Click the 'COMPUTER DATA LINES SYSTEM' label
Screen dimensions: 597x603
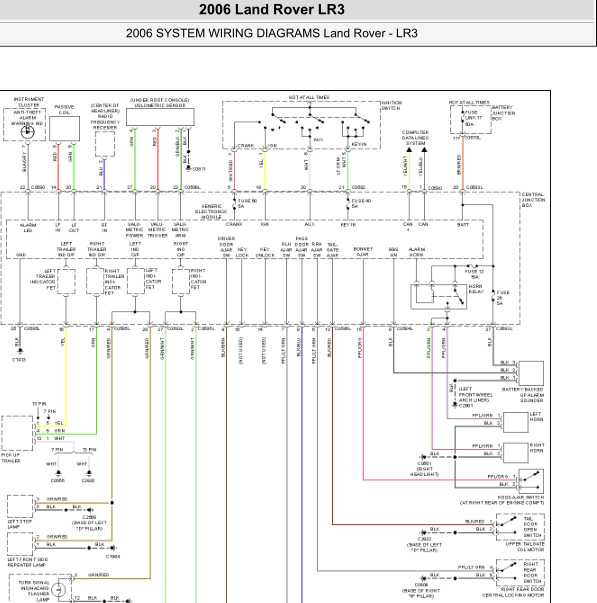point(415,138)
